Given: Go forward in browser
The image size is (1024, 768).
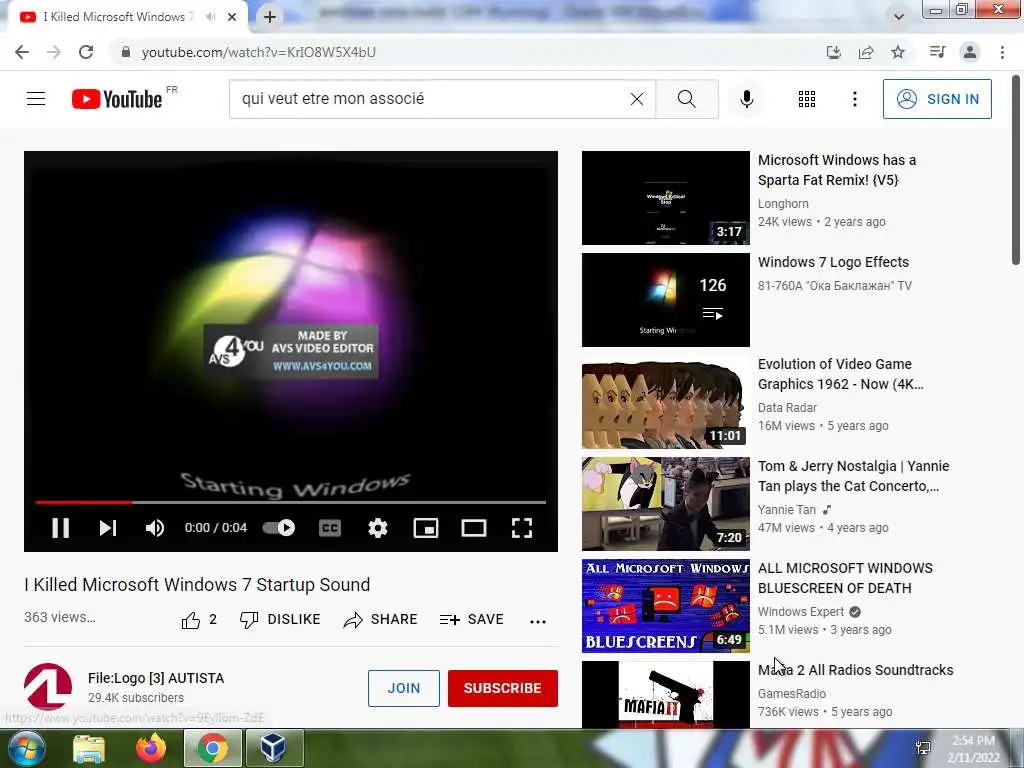Looking at the screenshot, I should (x=54, y=52).
